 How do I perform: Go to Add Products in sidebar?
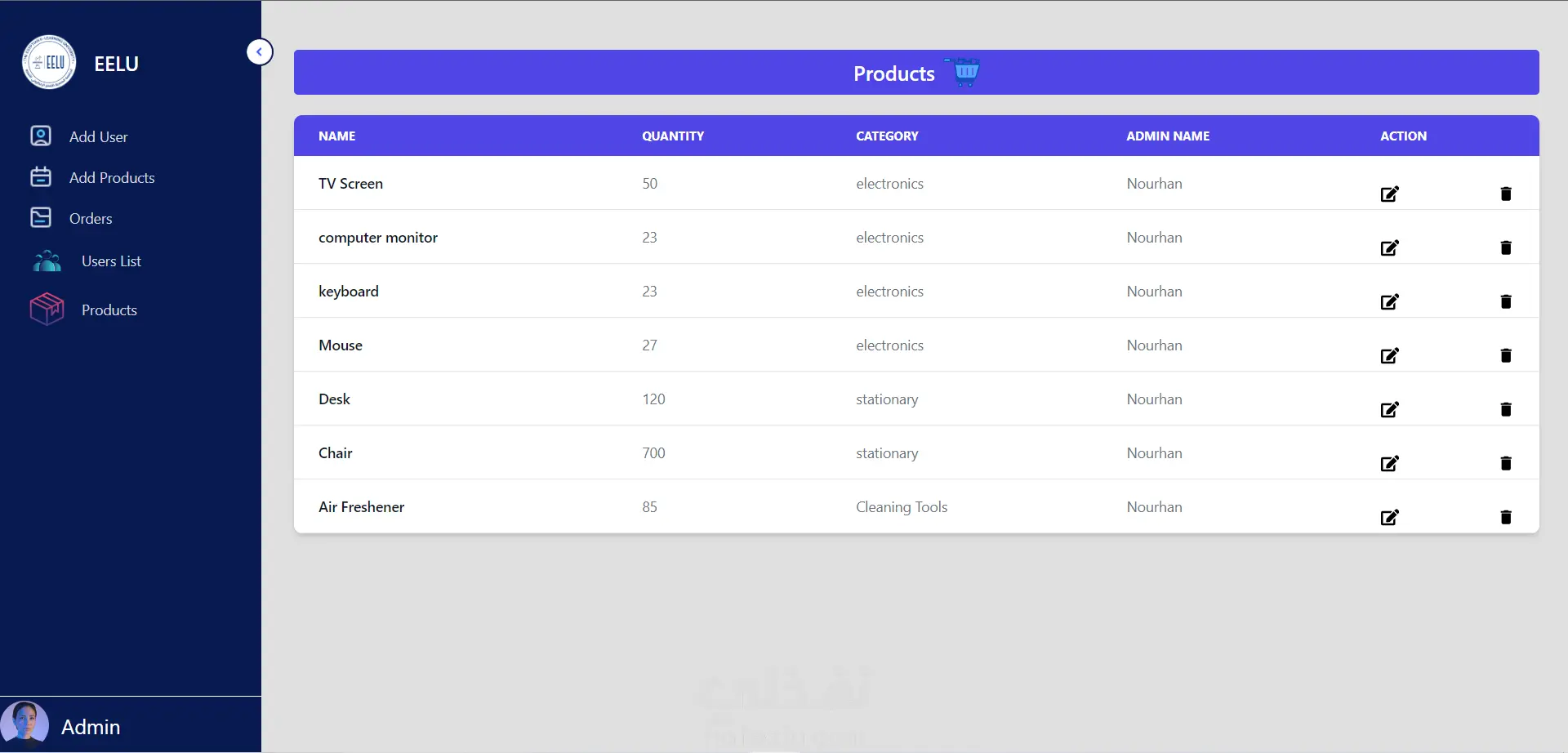click(112, 177)
